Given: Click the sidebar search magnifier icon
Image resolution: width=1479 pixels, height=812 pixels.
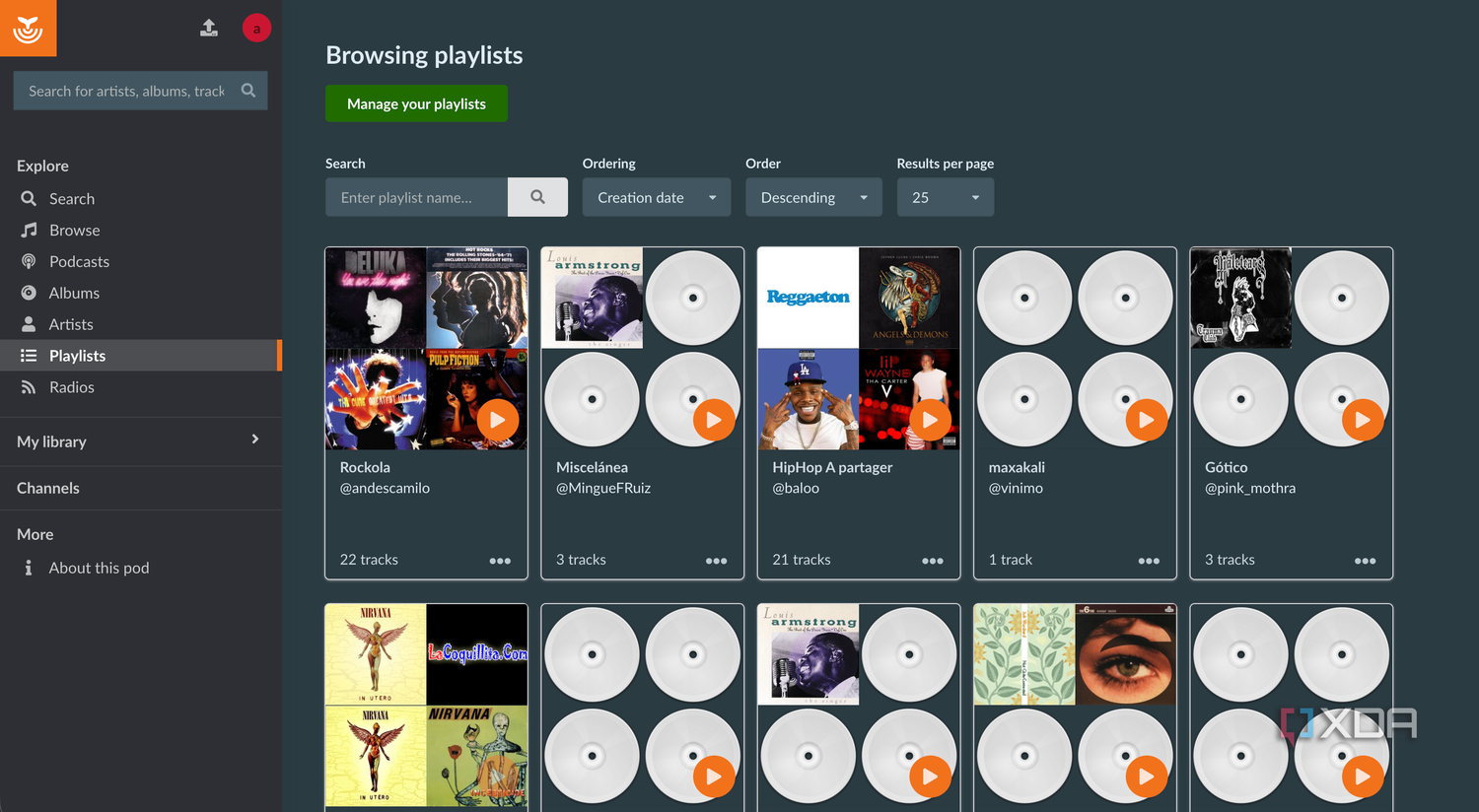Looking at the screenshot, I should 248,91.
